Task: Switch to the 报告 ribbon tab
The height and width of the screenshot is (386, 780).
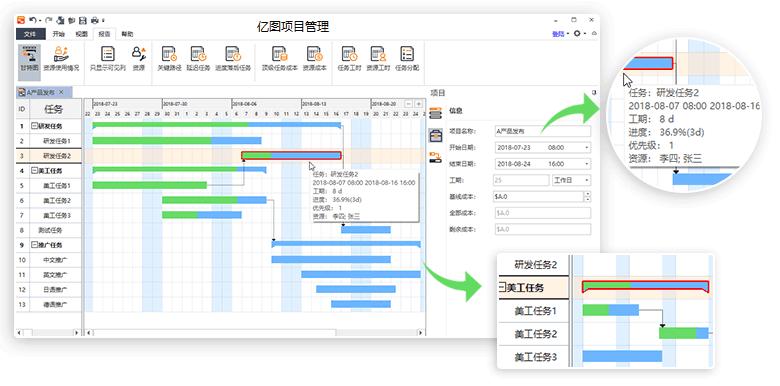Action: (104, 34)
